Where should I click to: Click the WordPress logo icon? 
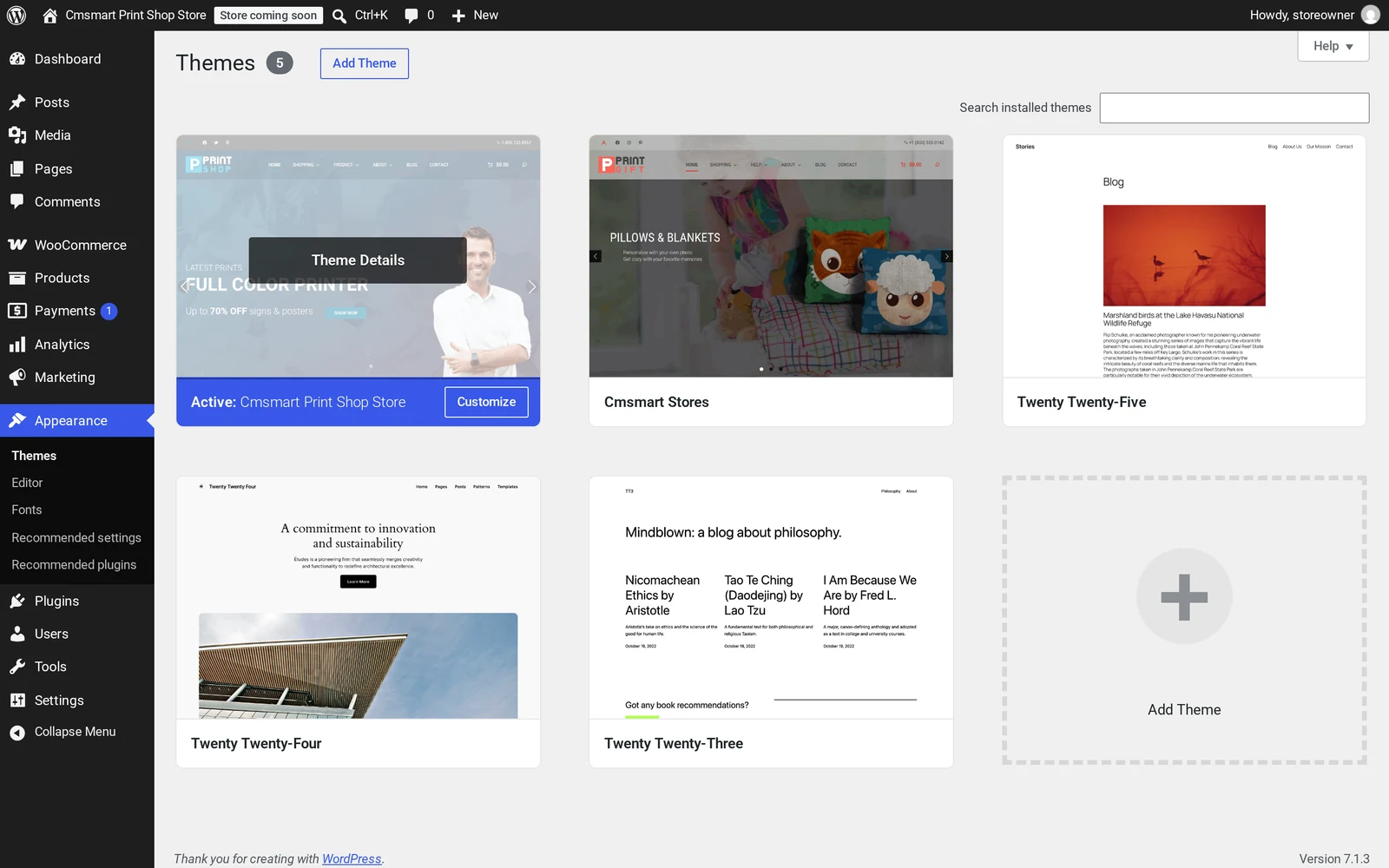[16, 15]
